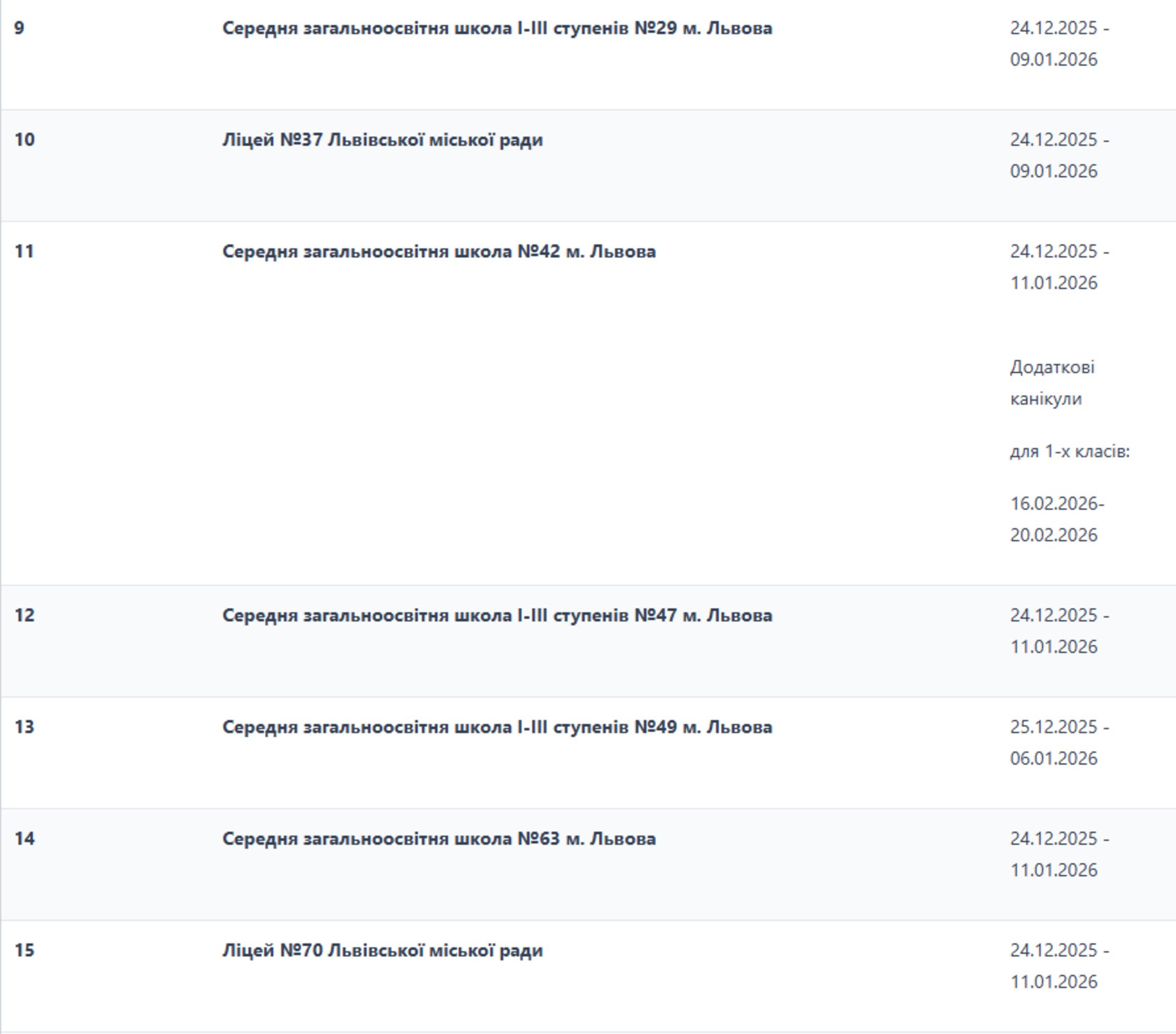The width and height of the screenshot is (1176, 1034).
Task: Select Ліцей №37 Львівської міської ради
Action: pyautogui.click(x=382, y=140)
